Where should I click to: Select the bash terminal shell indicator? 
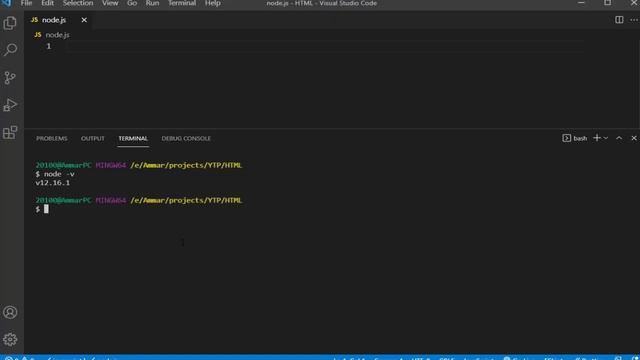coord(575,138)
